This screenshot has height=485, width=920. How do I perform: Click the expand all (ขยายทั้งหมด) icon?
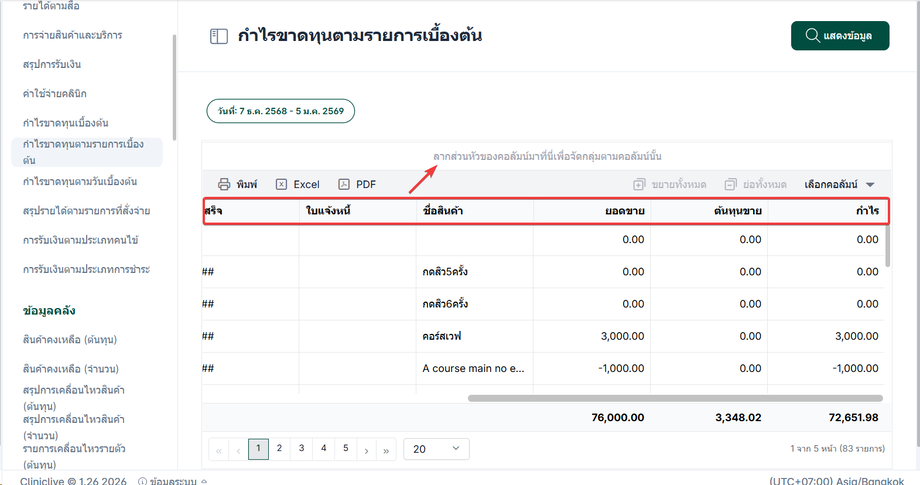(639, 185)
